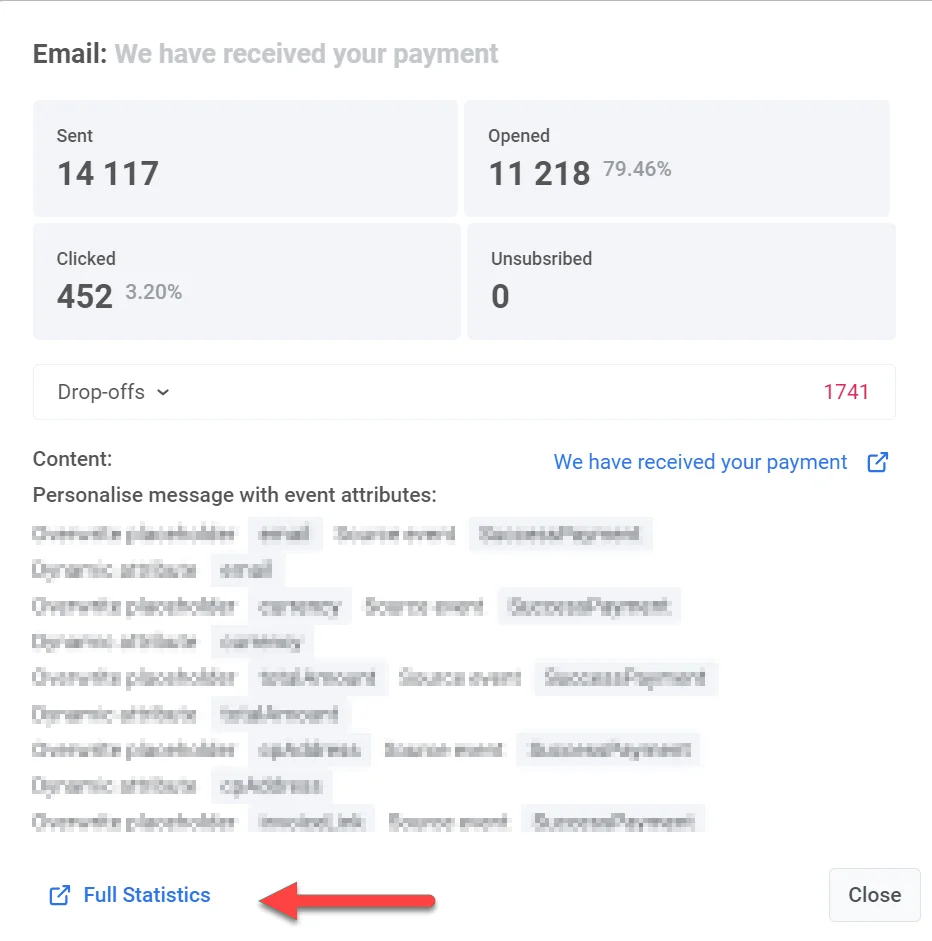Click the Drop-offs label text

[101, 392]
